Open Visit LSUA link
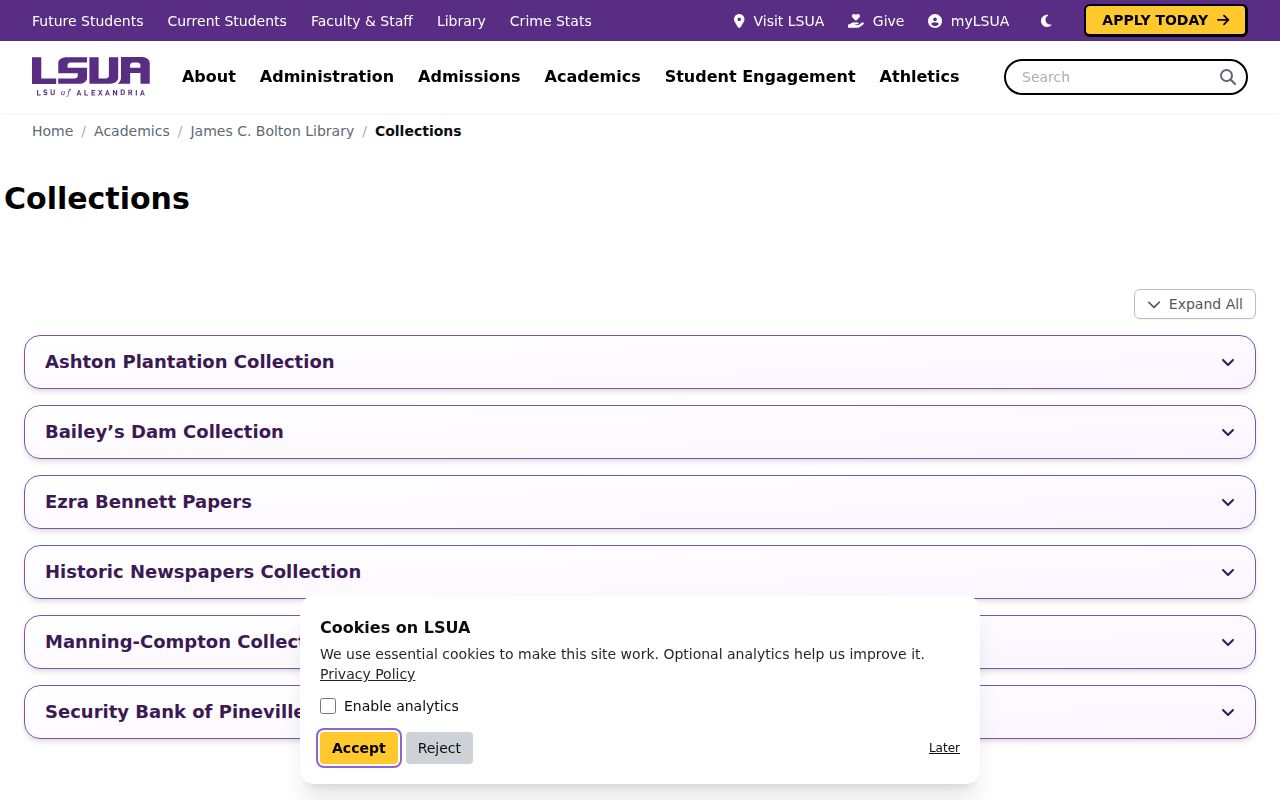The width and height of the screenshot is (1280, 800). pos(778,21)
